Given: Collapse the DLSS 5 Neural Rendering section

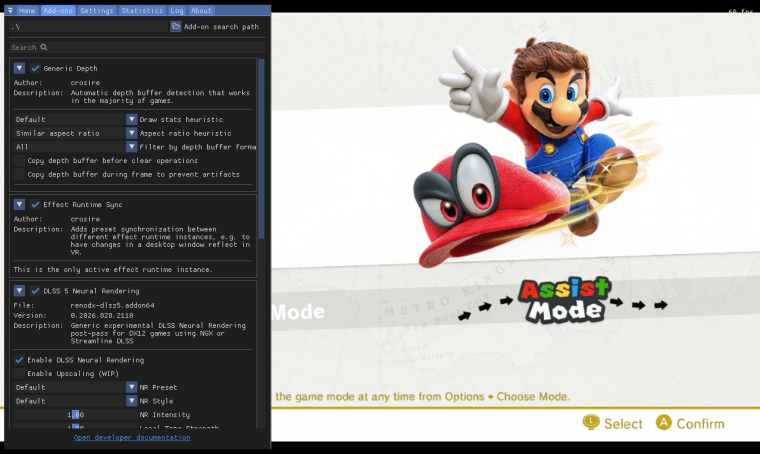Looking at the screenshot, I should (x=19, y=290).
